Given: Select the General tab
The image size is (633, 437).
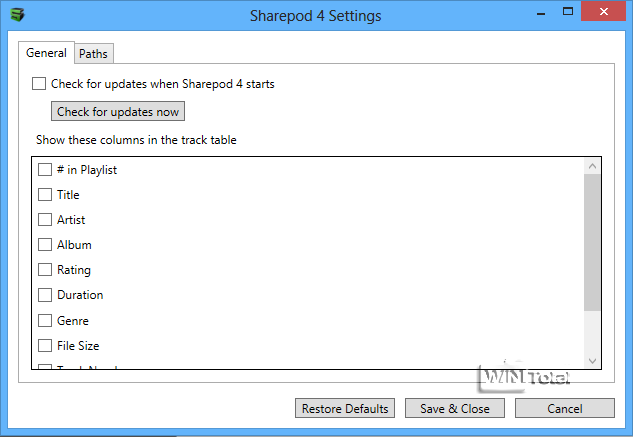Looking at the screenshot, I should pos(46,53).
